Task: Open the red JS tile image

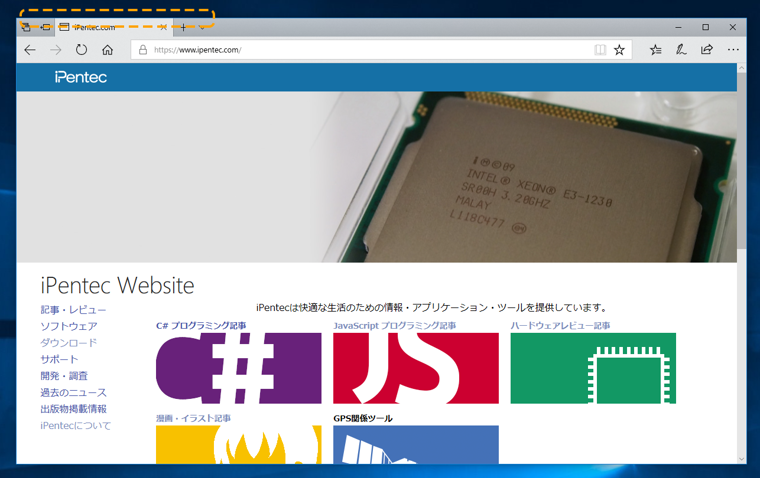Action: pyautogui.click(x=416, y=368)
